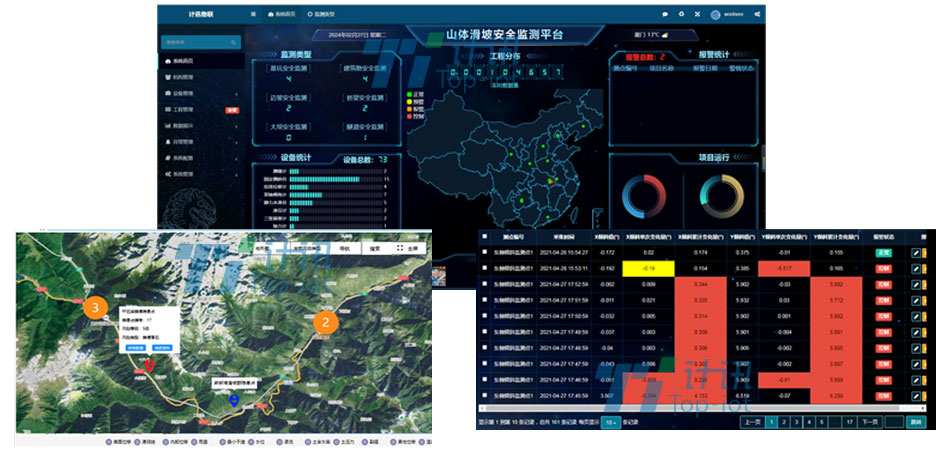
Task: Click the 实时数据量 label under counter
Action: click(x=505, y=86)
